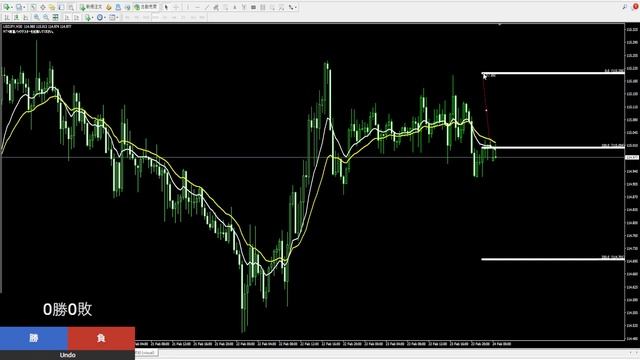Viewport: 640px width, 360px height.
Task: Select the Horizontal Line drawing tool
Action: 198,7
